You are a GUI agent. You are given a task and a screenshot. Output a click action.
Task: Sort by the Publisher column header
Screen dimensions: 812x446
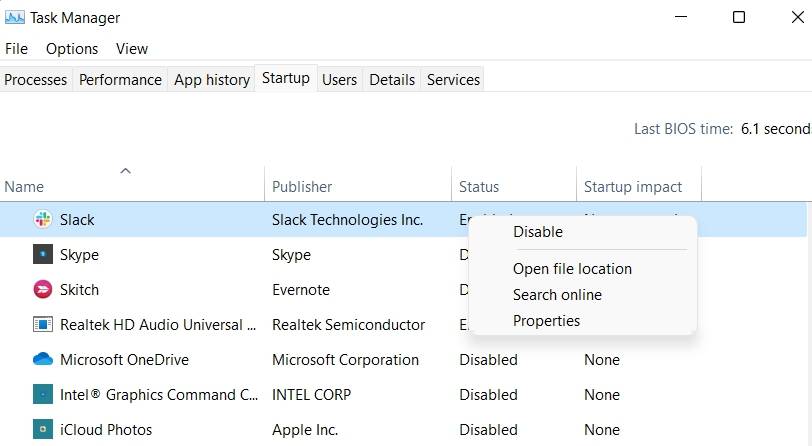click(x=302, y=187)
